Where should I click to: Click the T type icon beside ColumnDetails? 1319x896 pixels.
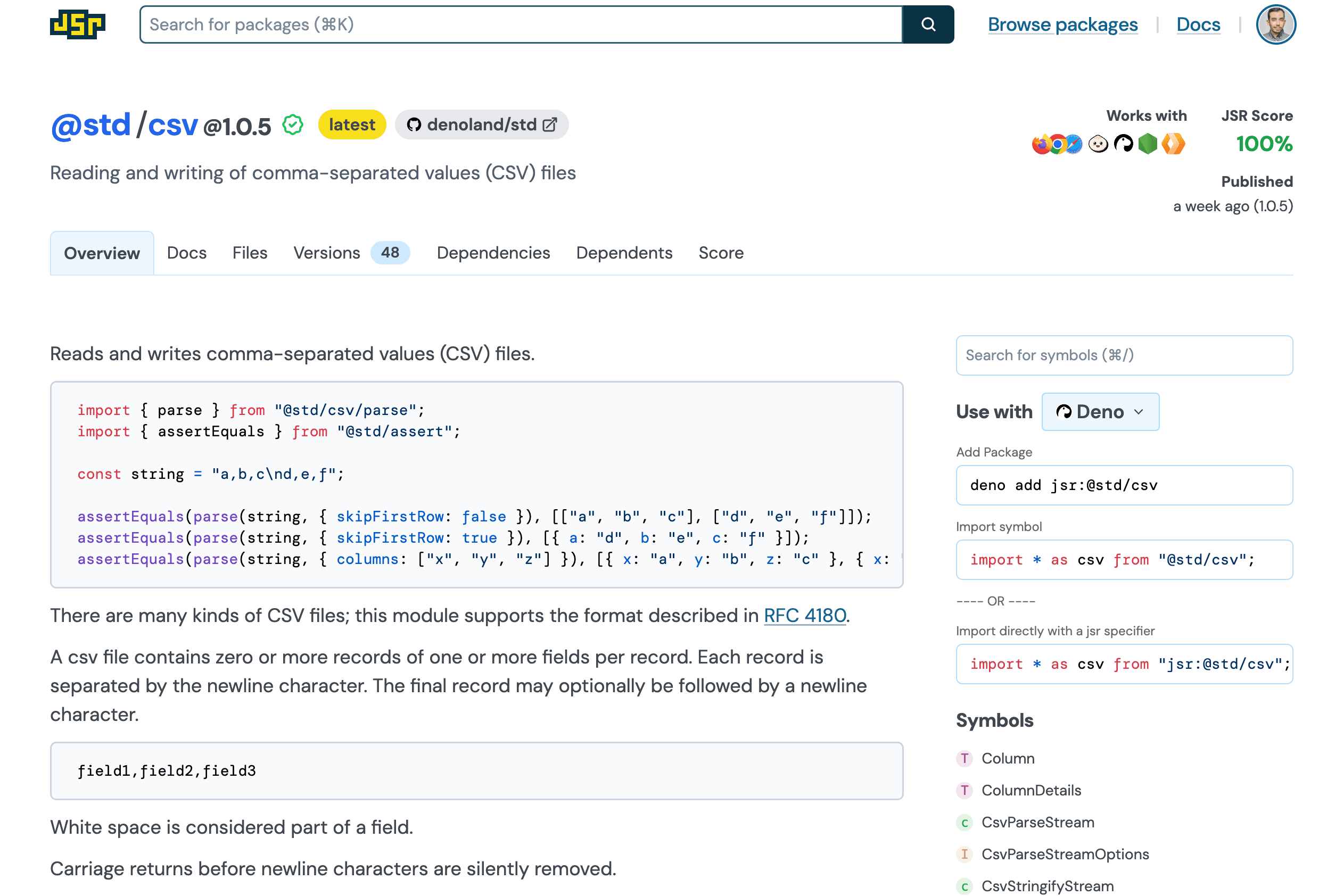[x=964, y=791]
